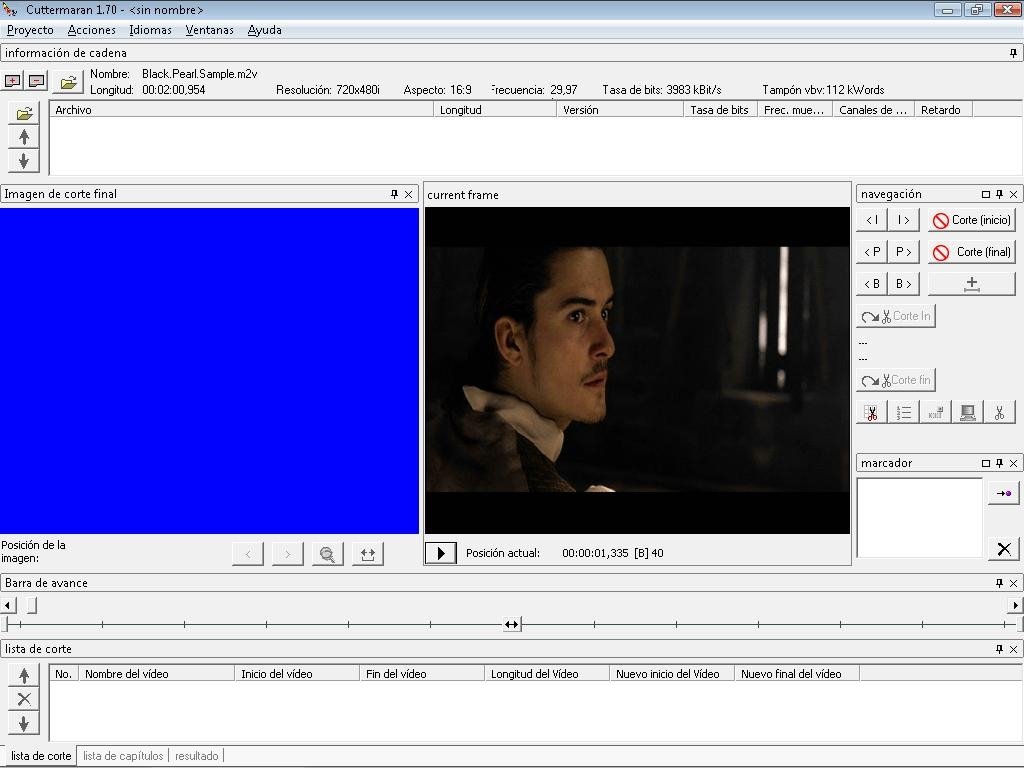Screen dimensions: 1024x768
Task: Click the chapter list icon in navegación
Action: [904, 413]
